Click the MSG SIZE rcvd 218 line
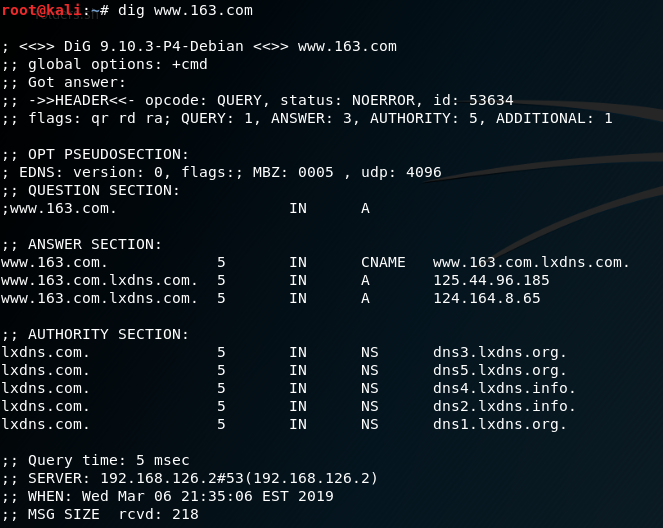The height and width of the screenshot is (528, 663). point(100,514)
